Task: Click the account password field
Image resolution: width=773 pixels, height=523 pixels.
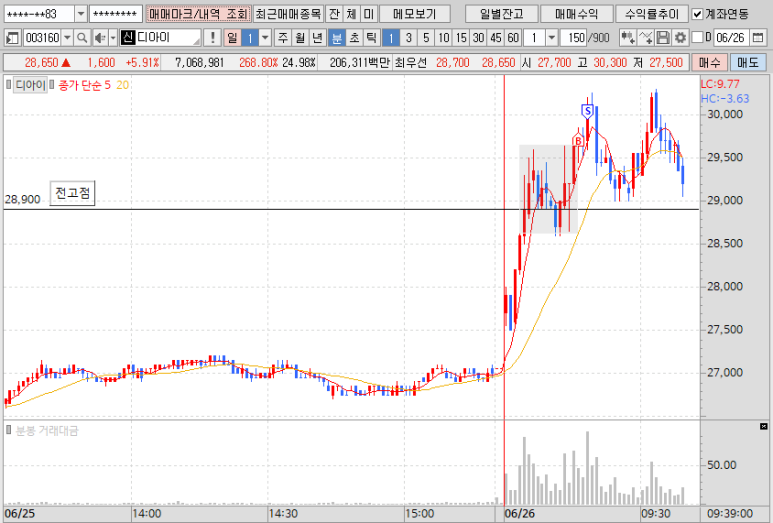Action: (x=116, y=14)
